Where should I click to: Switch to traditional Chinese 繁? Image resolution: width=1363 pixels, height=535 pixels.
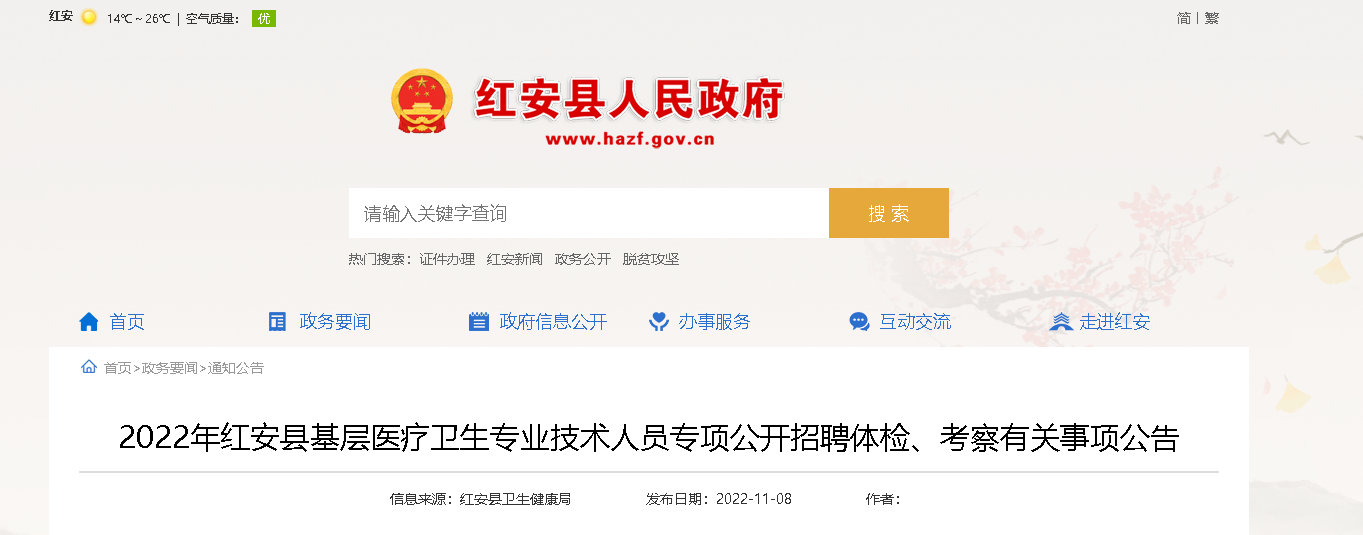tap(1212, 18)
